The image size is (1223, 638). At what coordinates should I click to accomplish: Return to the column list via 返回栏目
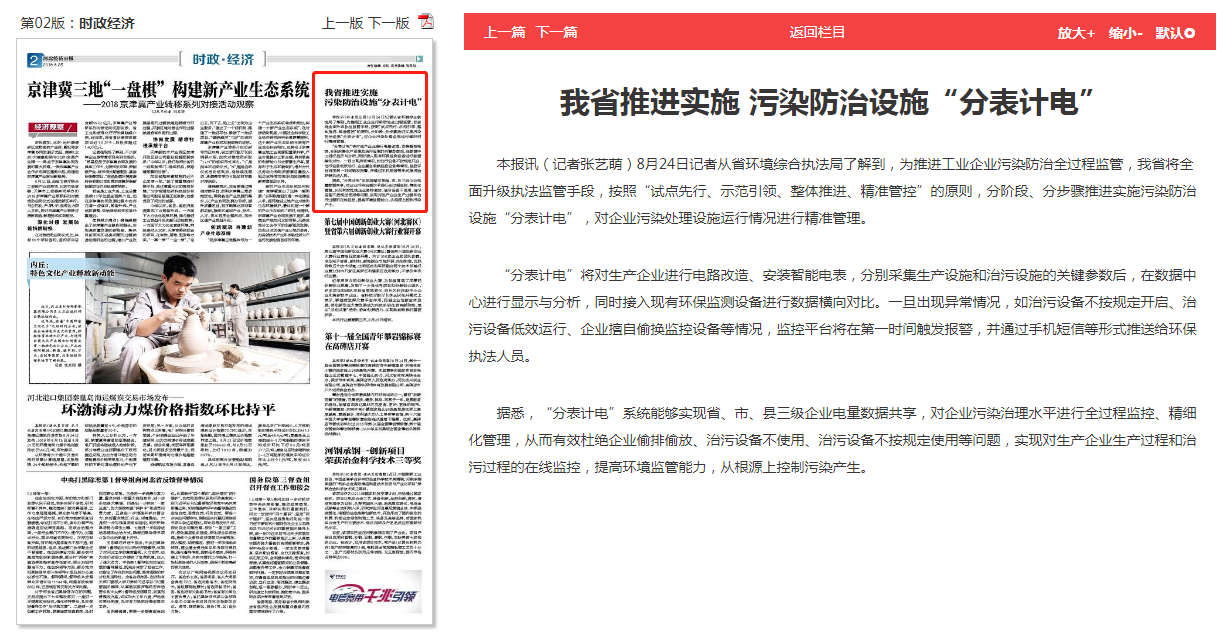coord(817,32)
